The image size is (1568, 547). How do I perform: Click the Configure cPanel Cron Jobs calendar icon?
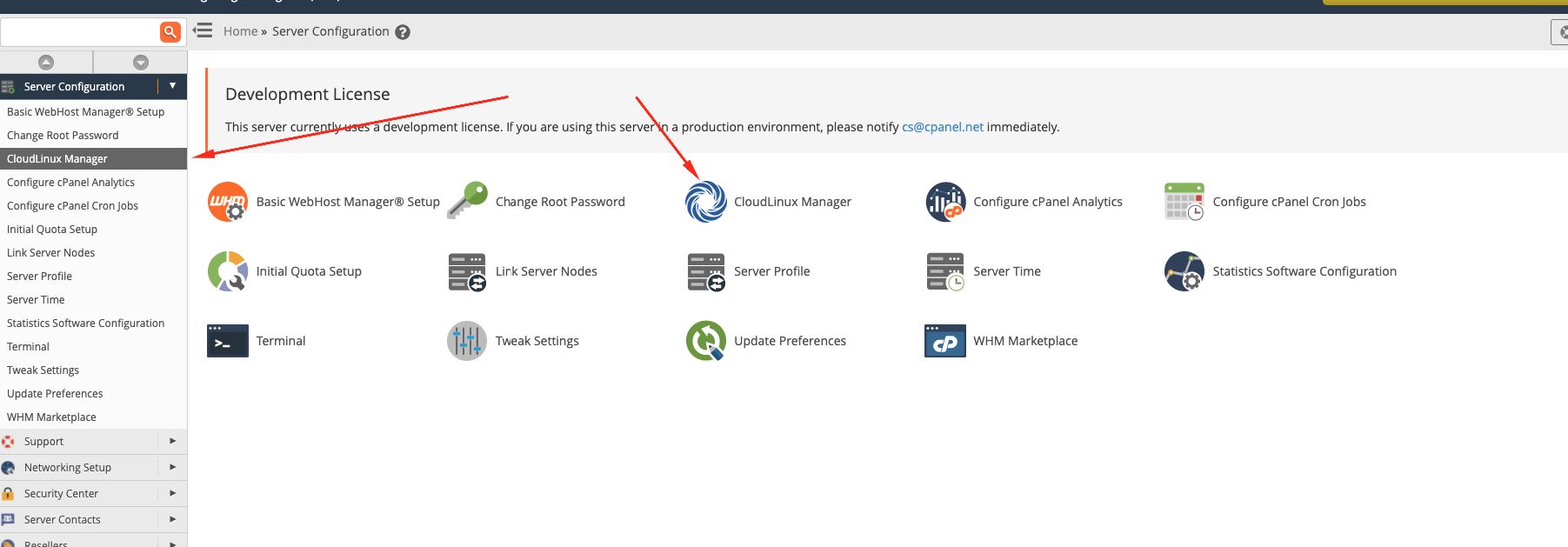pyautogui.click(x=1184, y=202)
